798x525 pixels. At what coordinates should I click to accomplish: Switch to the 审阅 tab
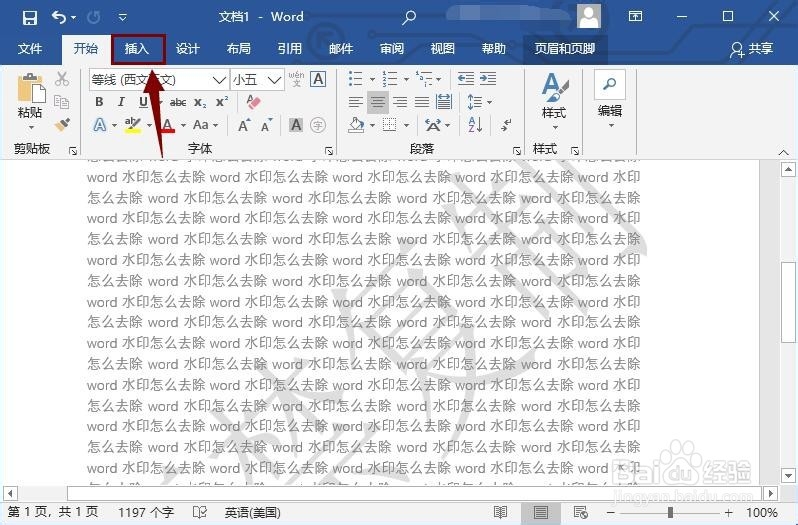click(x=391, y=48)
